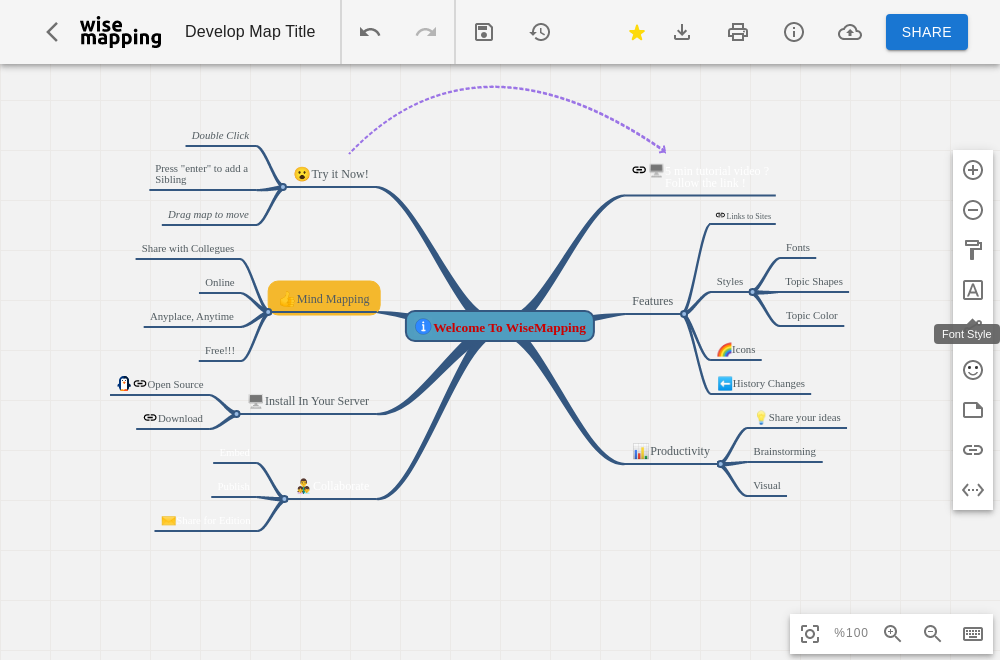Viewport: 1000px width, 660px height.
Task: Select the Productivity topic
Action: coord(671,451)
